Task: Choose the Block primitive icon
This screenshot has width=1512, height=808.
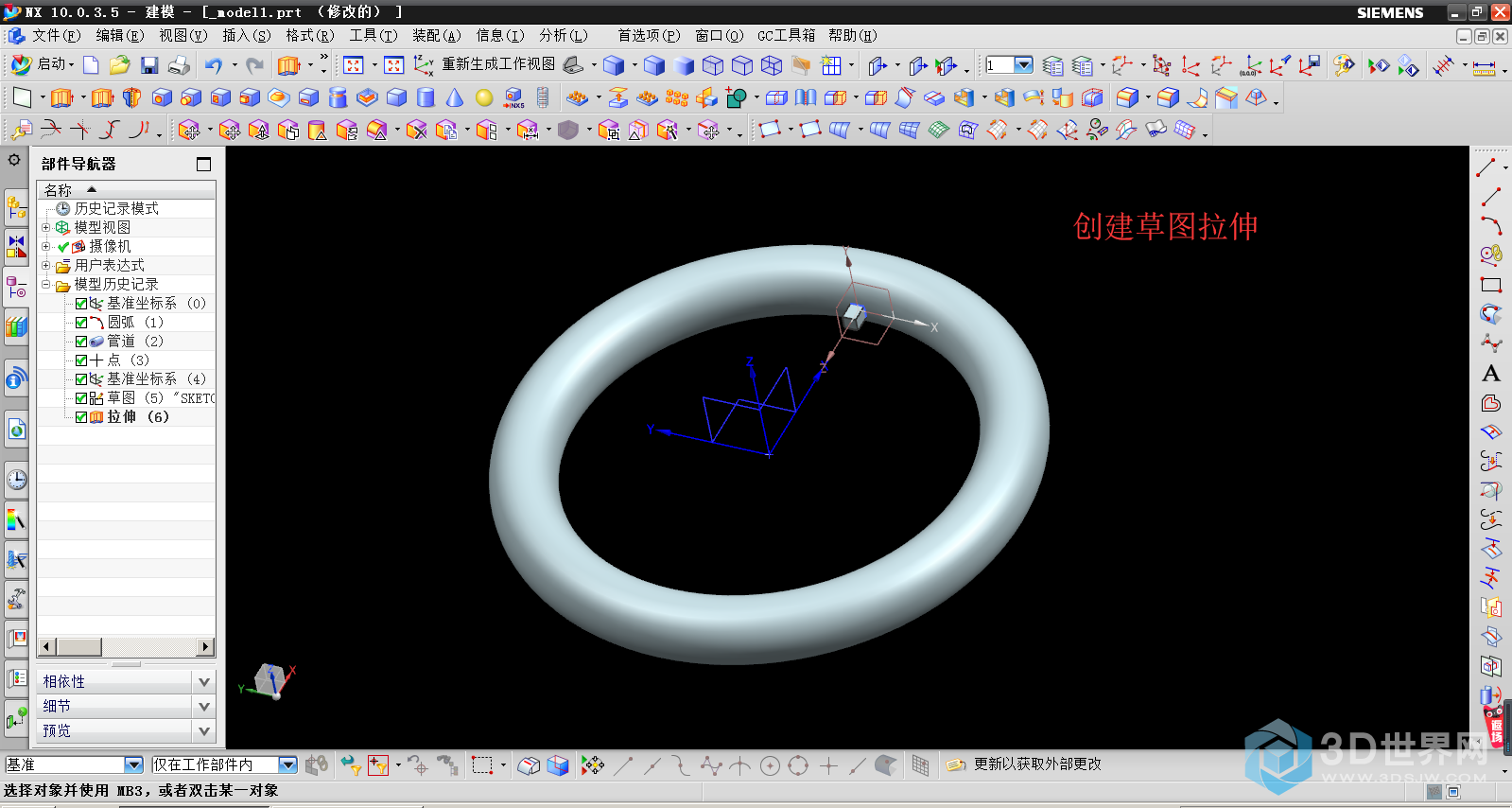Action: 396,97
